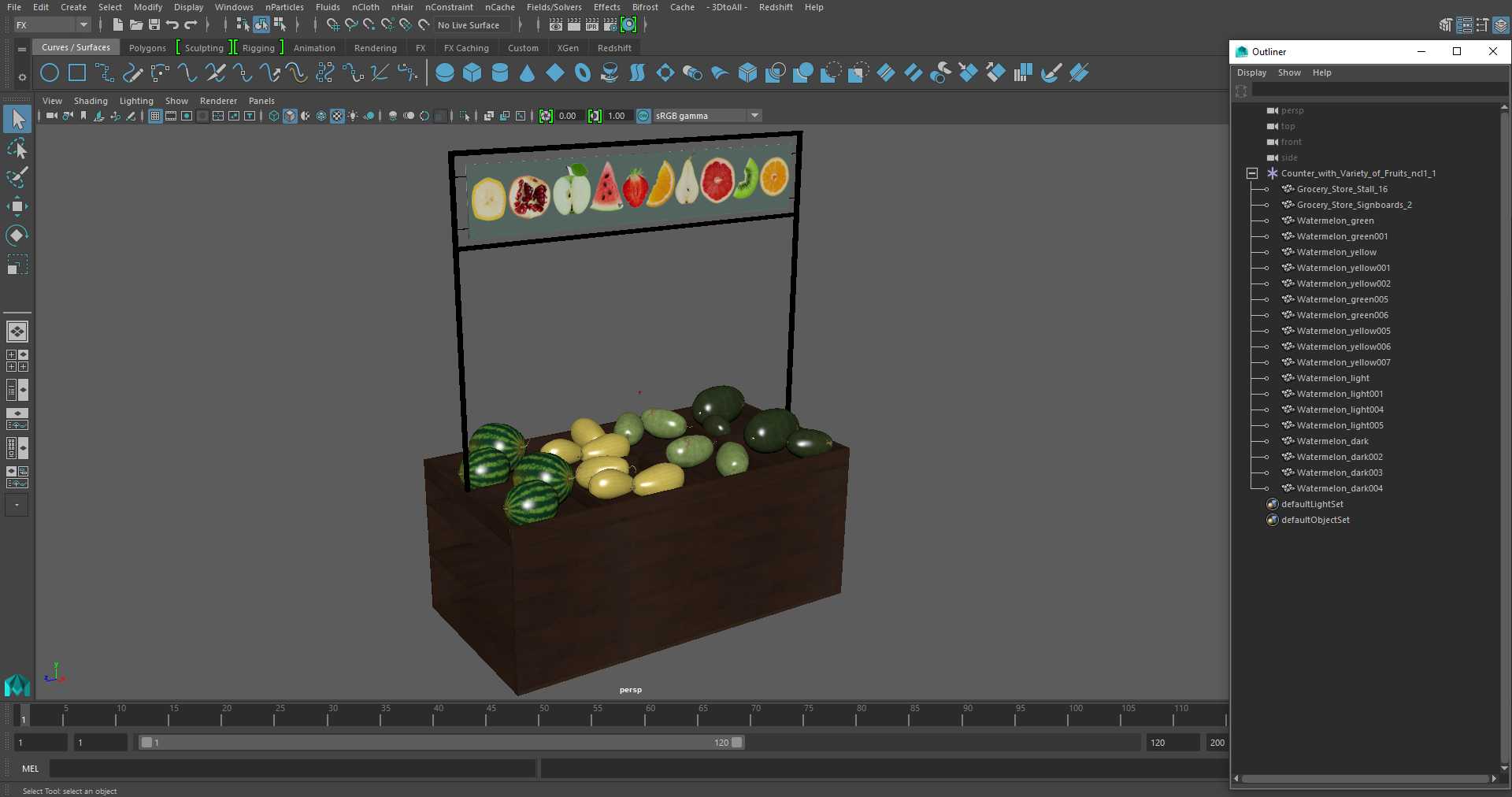Activate the Paint Selection tool
The width and height of the screenshot is (1512, 797).
pos(17,177)
